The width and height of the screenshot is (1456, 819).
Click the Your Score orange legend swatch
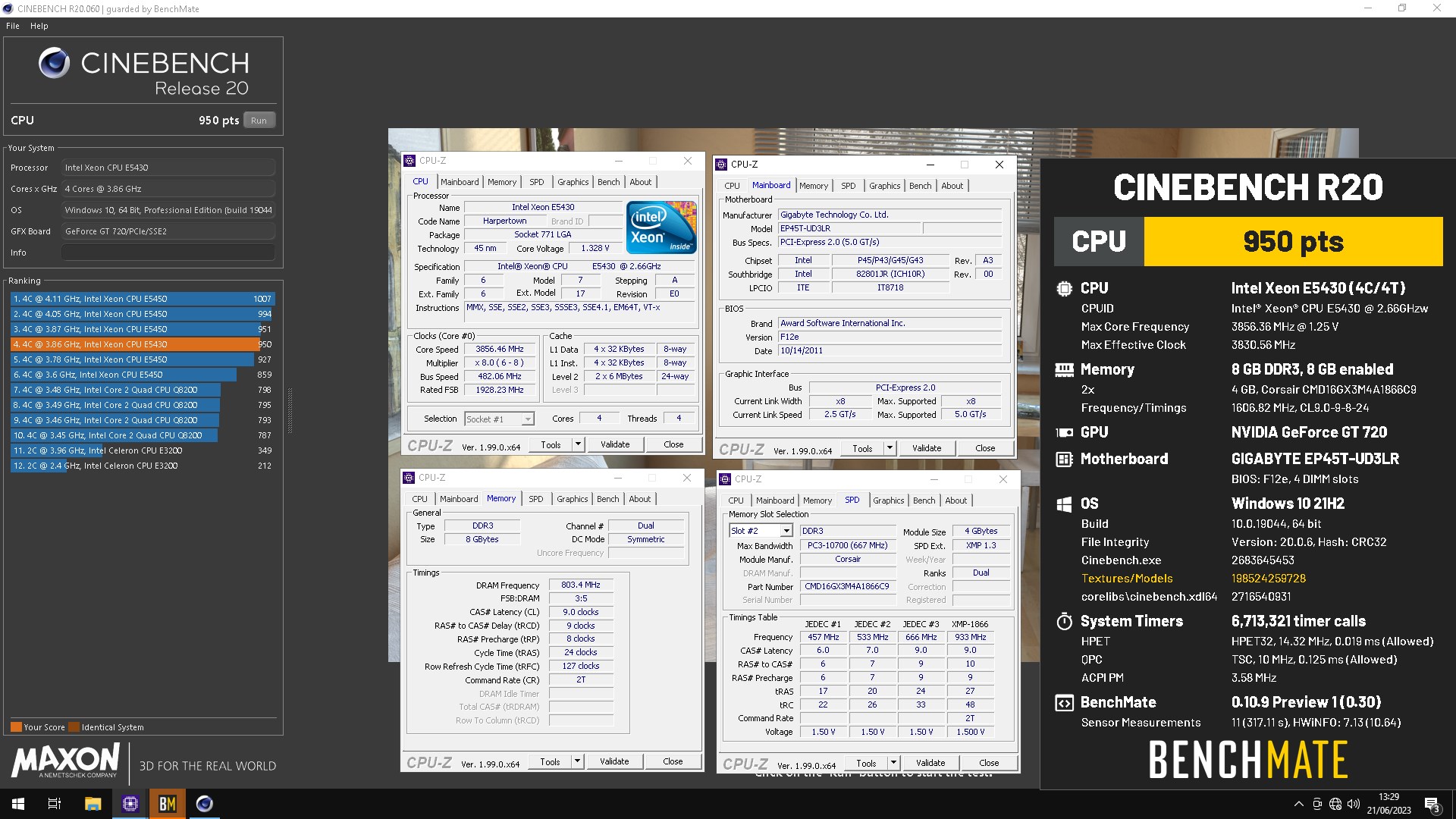point(16,727)
